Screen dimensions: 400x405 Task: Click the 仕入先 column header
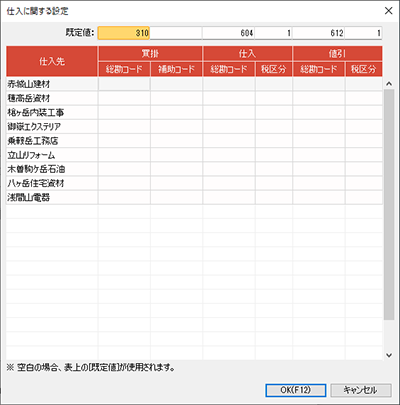pyautogui.click(x=52, y=61)
